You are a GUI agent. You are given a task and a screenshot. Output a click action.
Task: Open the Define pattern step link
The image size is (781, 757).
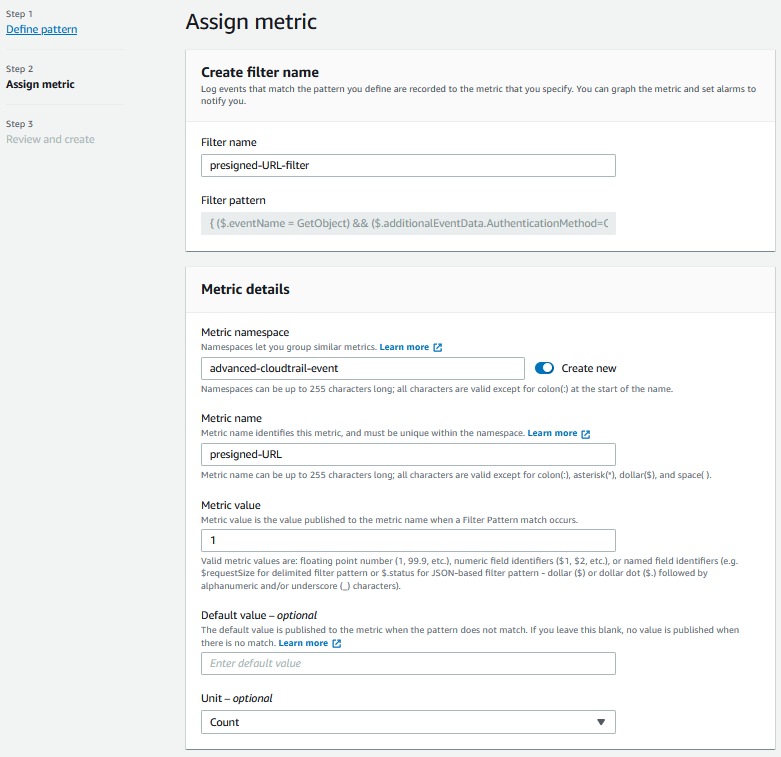coord(41,29)
